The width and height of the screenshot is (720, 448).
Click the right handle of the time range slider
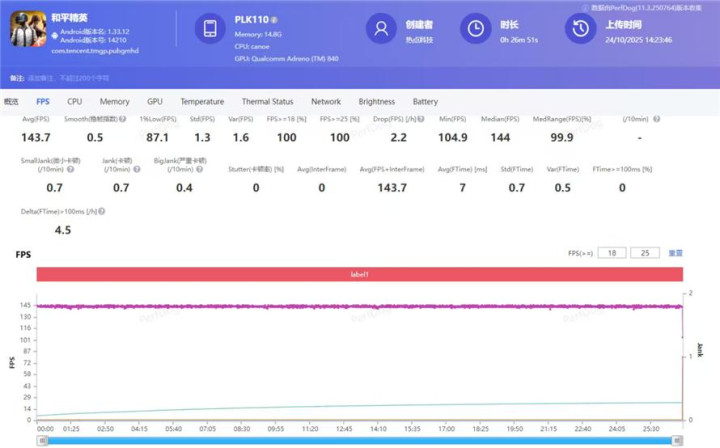point(677,441)
